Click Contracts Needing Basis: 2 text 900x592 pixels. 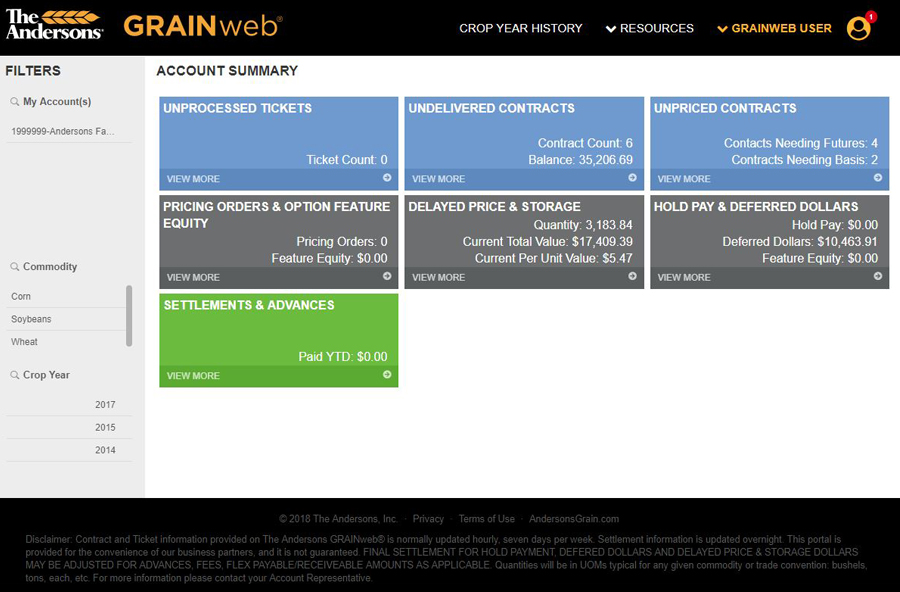tap(805, 160)
